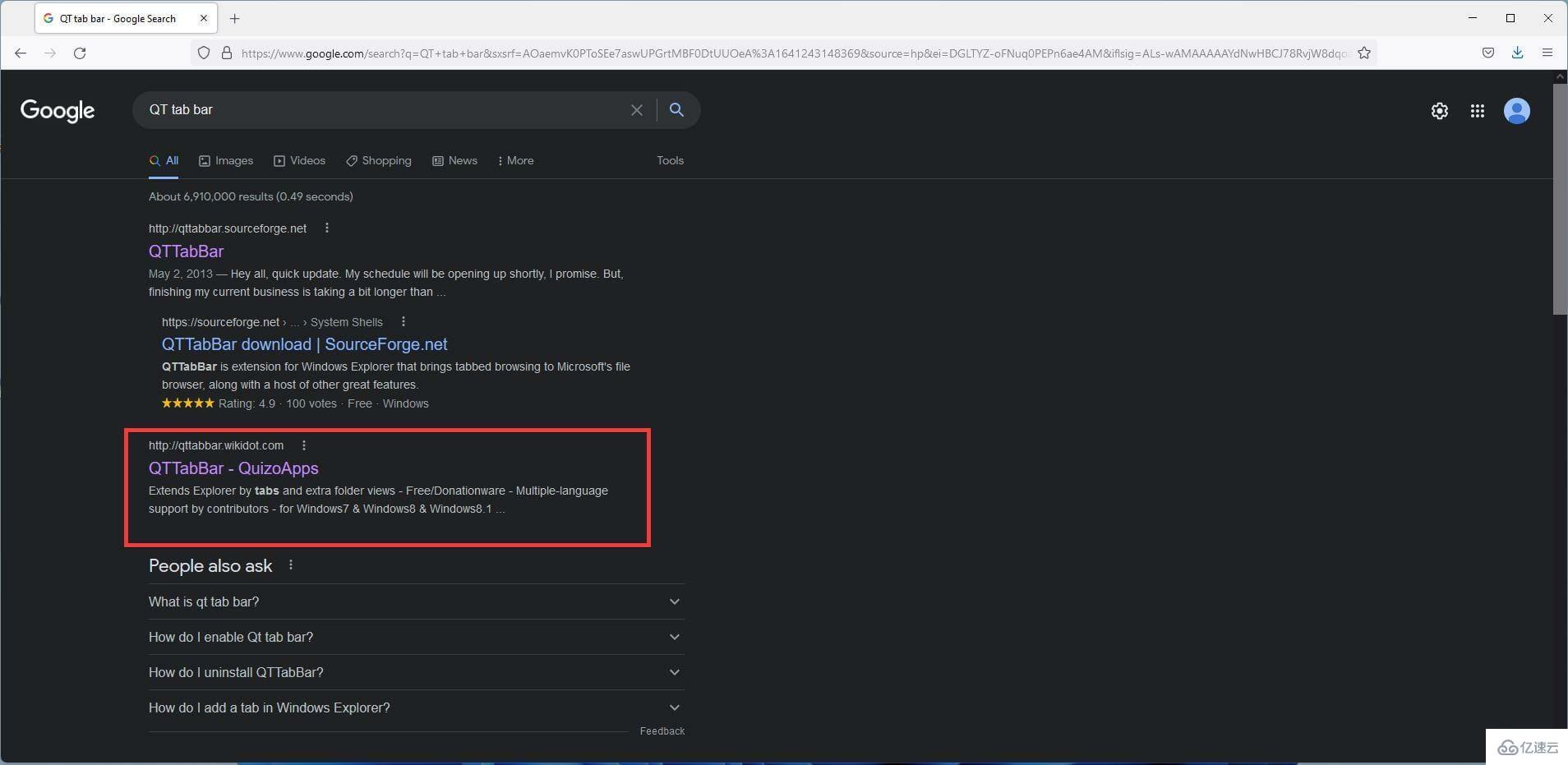Open a new browser tab
Image resolution: width=1568 pixels, height=765 pixels.
[x=235, y=18]
